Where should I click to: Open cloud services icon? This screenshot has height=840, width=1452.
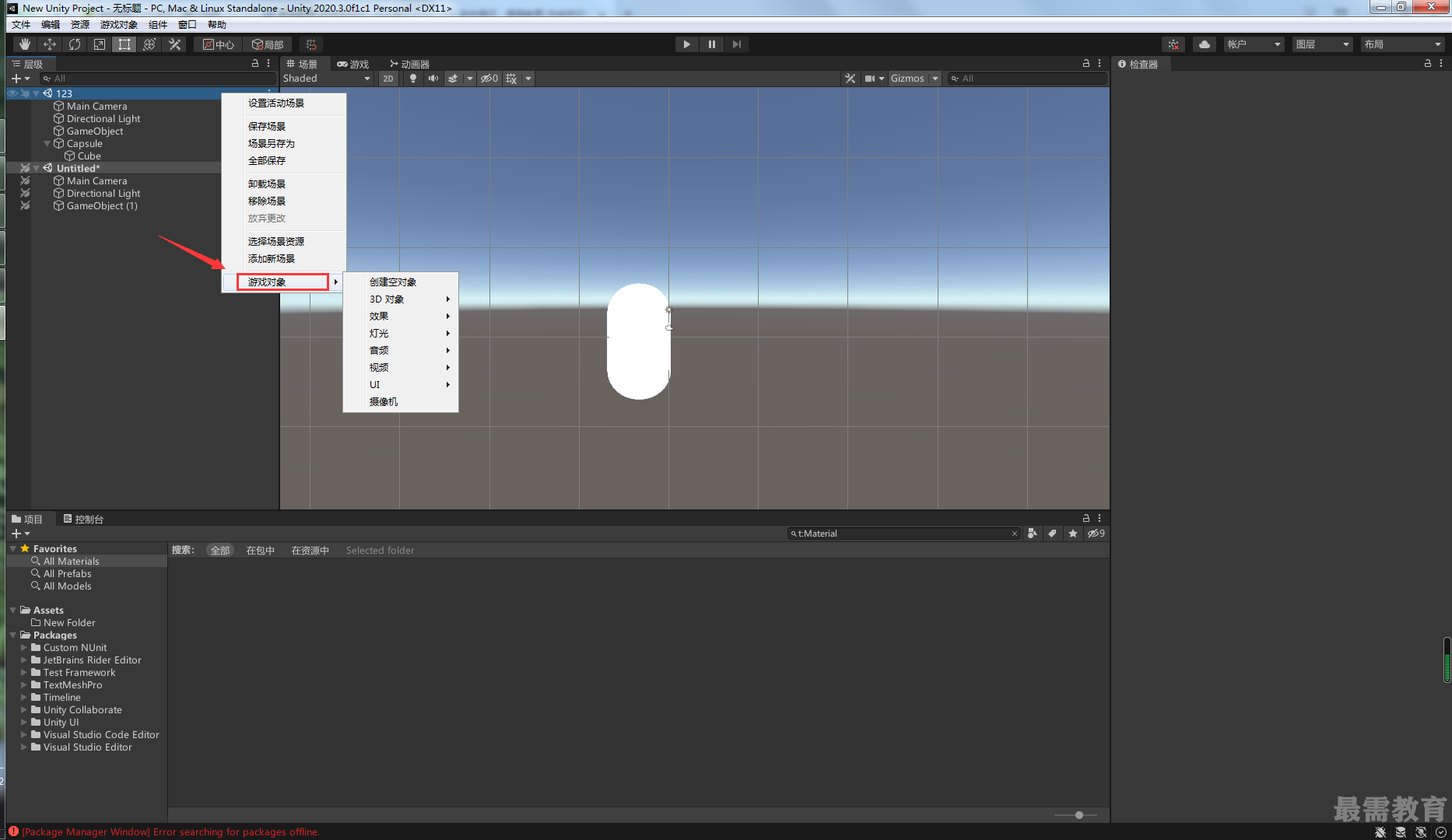(x=1205, y=44)
